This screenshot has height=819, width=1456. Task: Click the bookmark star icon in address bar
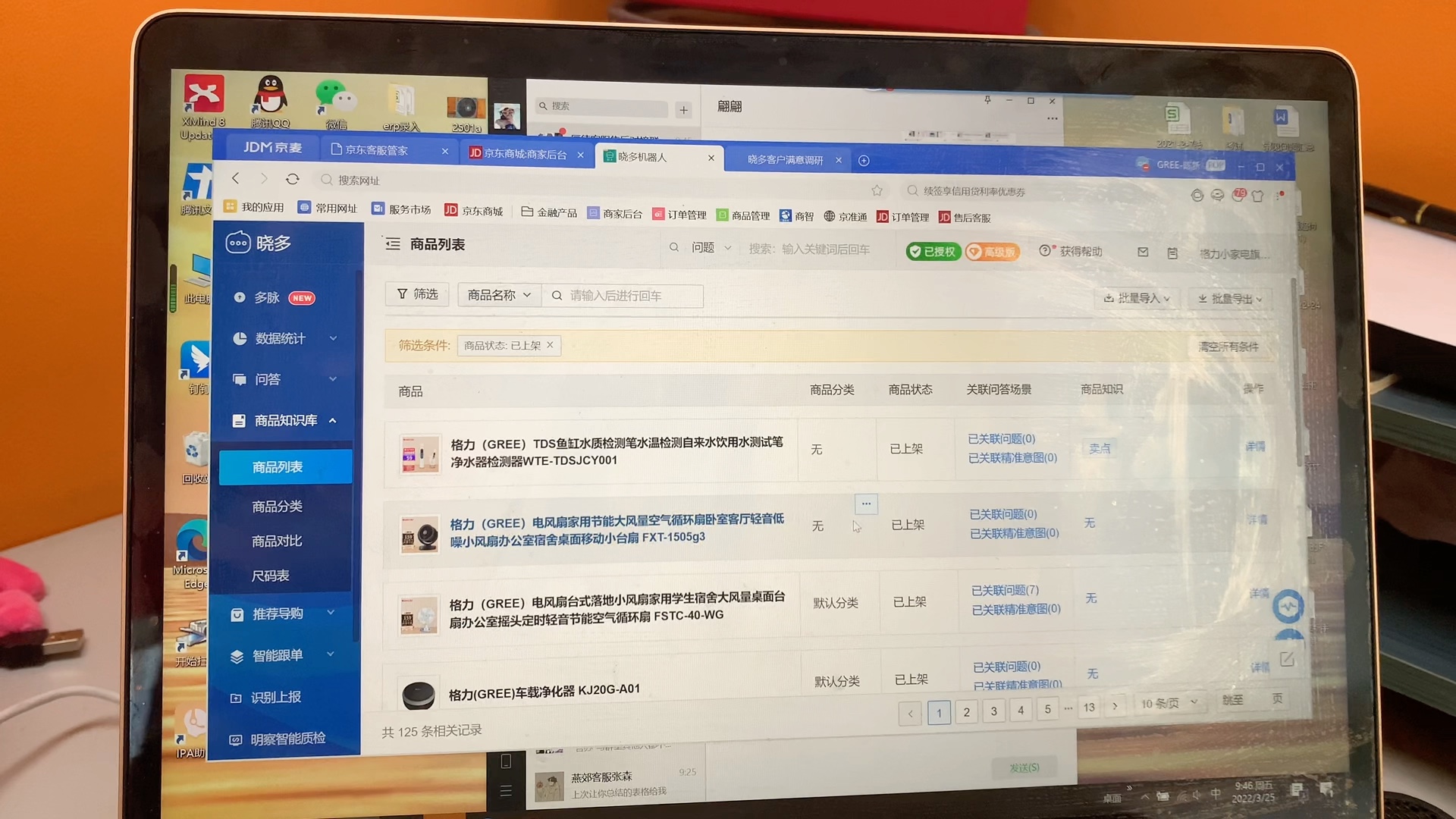pos(877,190)
